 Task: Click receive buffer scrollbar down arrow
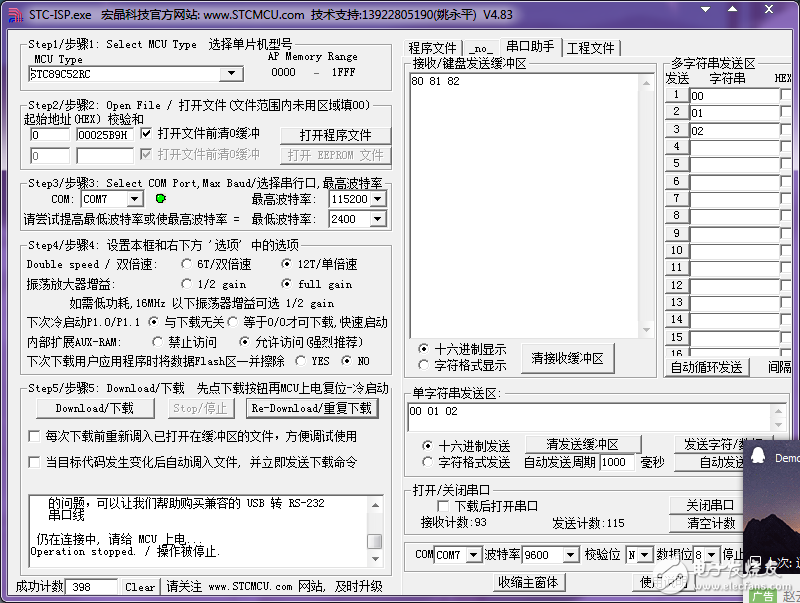pyautogui.click(x=646, y=330)
